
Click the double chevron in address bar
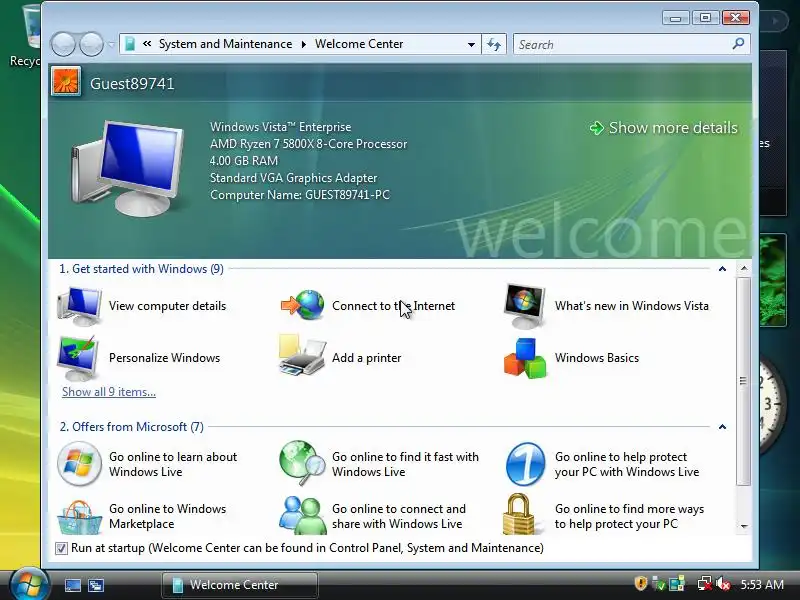[x=147, y=44]
